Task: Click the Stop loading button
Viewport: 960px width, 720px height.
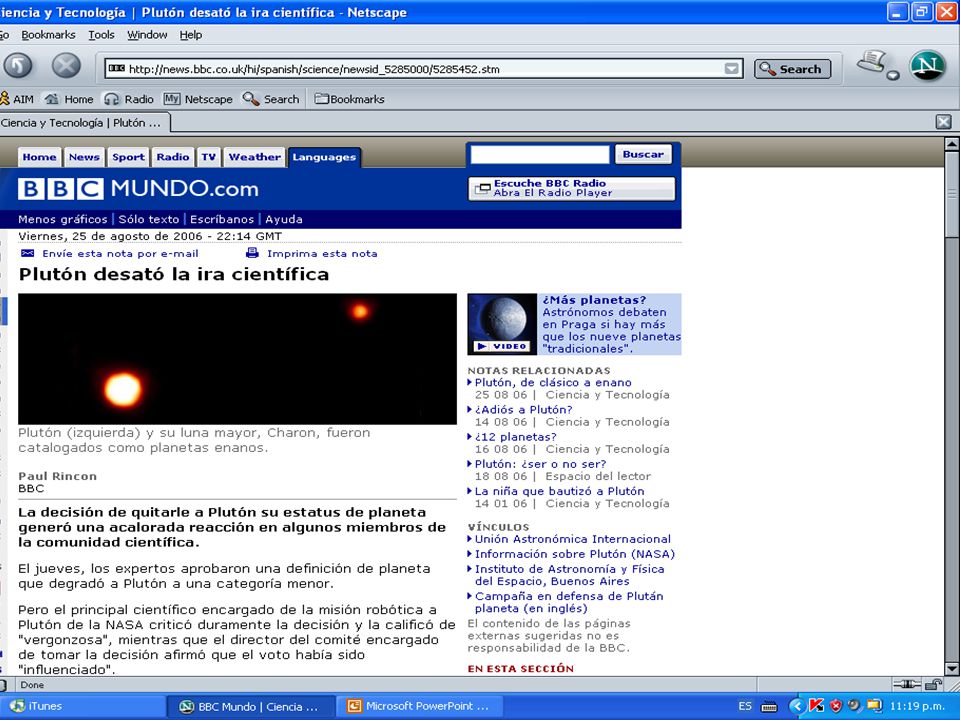Action: tap(66, 66)
